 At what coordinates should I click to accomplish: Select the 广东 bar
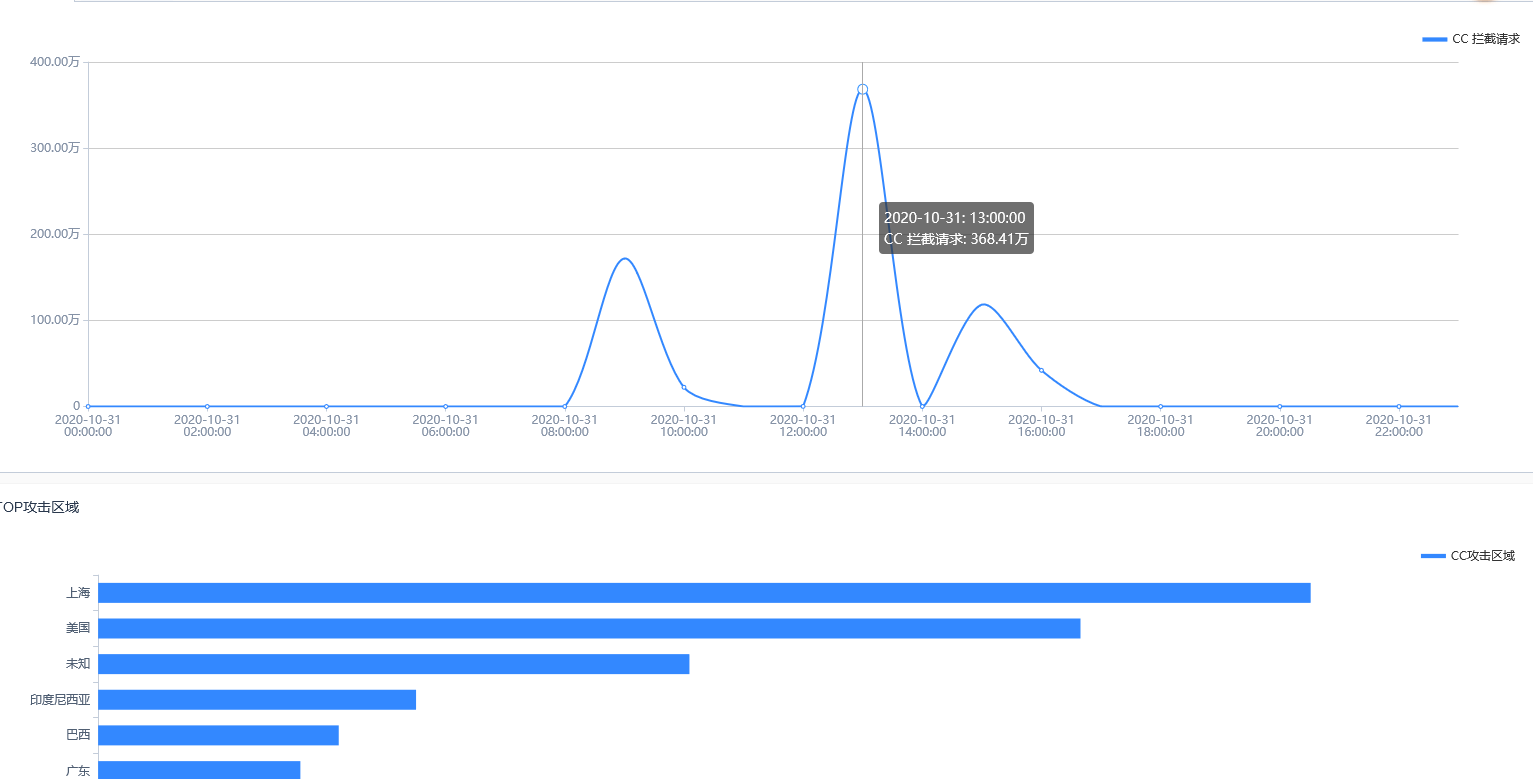(x=199, y=770)
